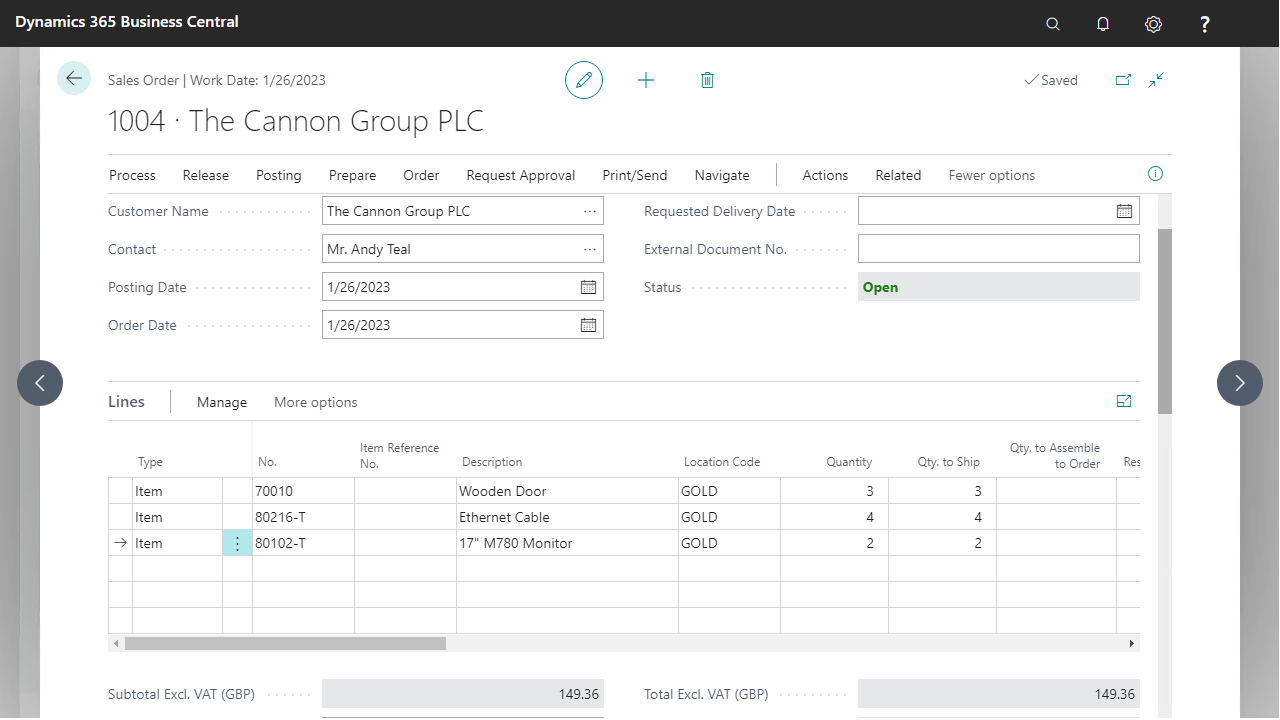1280x720 pixels.
Task: Open the Related menu
Action: click(x=898, y=175)
